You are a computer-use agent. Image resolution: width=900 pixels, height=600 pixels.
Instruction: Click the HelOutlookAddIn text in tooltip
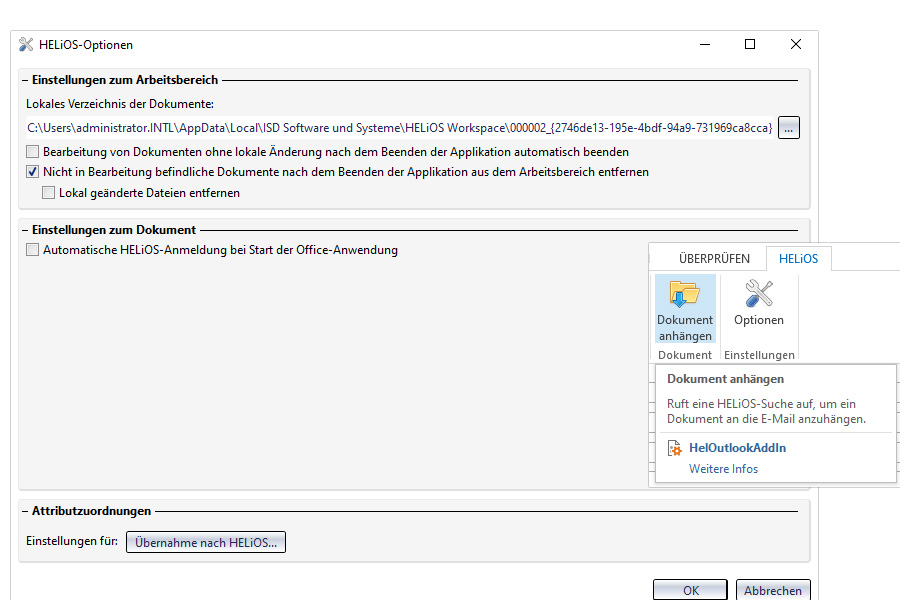click(x=737, y=448)
